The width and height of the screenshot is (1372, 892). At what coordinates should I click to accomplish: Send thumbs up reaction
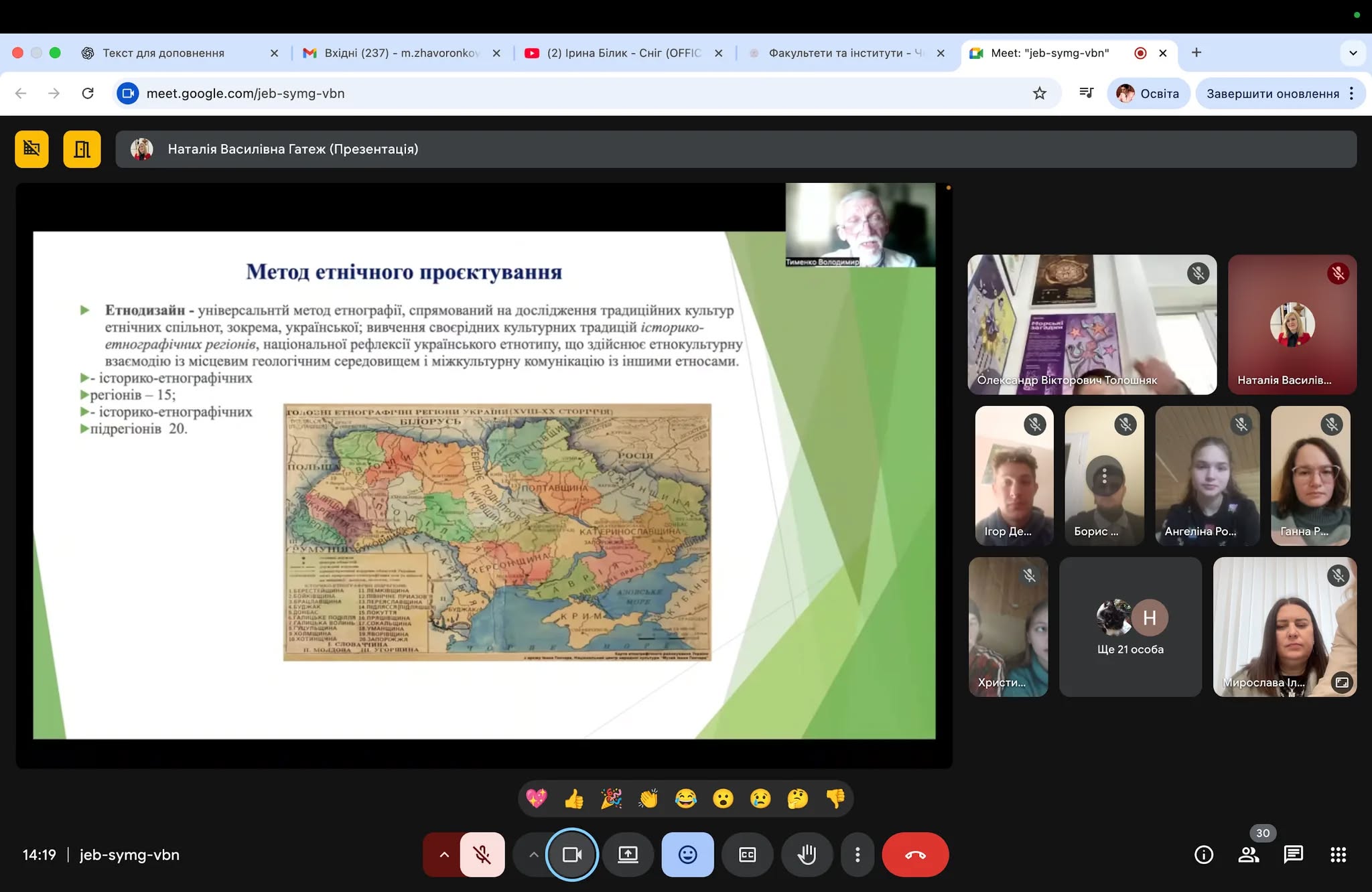(574, 798)
